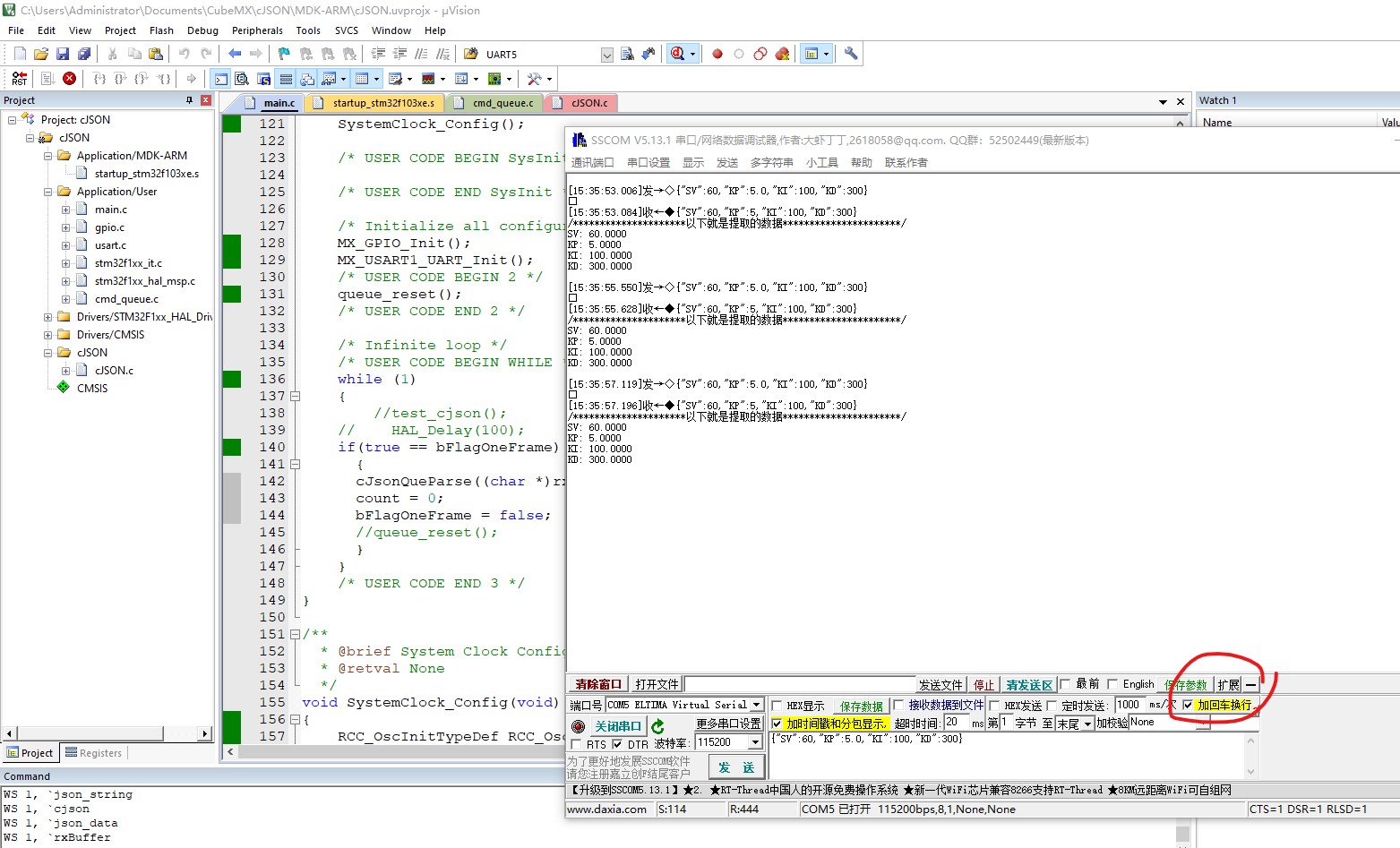The image size is (1400, 848).
Task: Switch to the Registers tab
Action: [93, 753]
